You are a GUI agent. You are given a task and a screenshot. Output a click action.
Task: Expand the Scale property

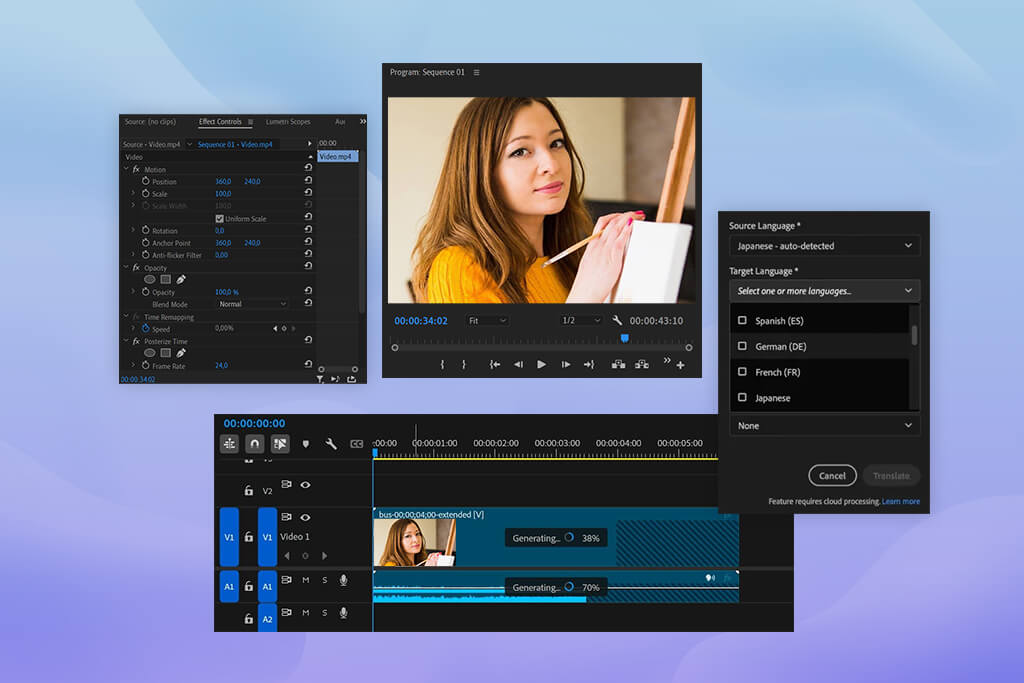(133, 193)
